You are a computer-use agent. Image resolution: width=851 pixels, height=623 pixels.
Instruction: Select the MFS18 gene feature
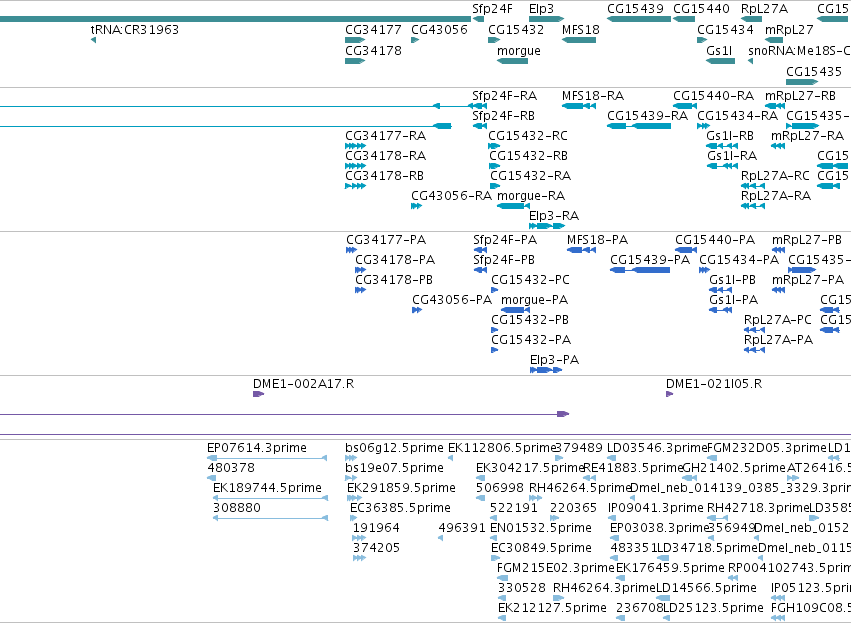(x=579, y=40)
